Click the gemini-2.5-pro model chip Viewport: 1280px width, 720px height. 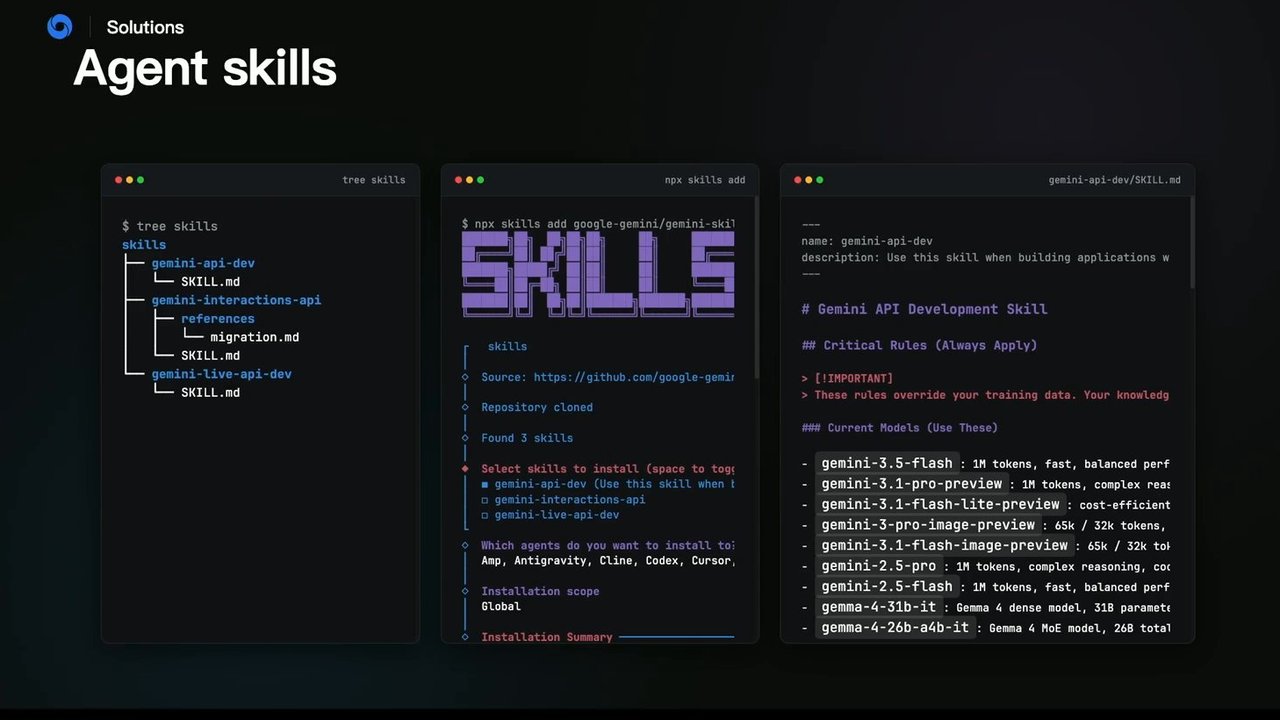[879, 566]
